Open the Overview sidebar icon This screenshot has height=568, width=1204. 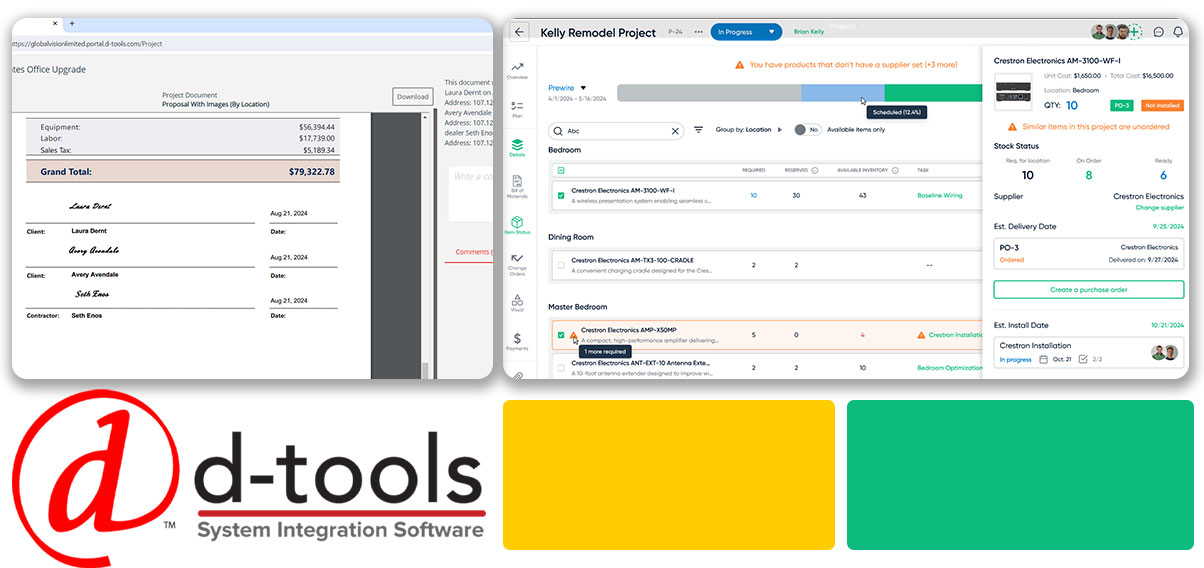tap(517, 69)
